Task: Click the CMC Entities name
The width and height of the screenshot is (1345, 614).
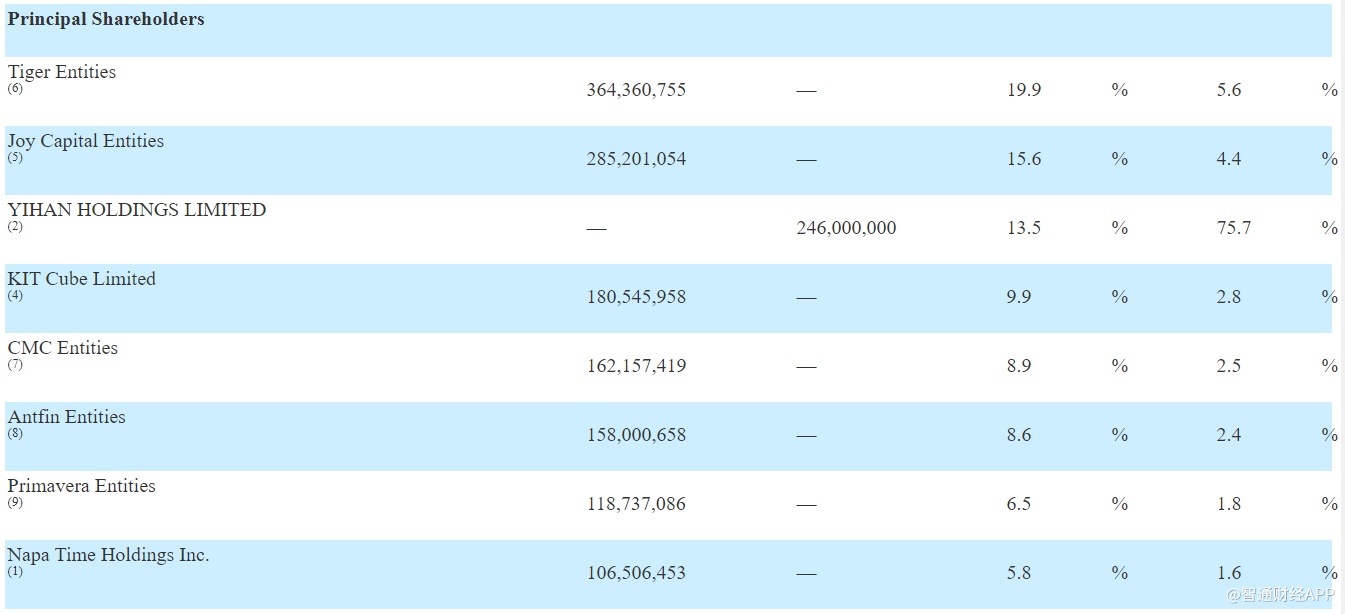Action: [x=63, y=348]
